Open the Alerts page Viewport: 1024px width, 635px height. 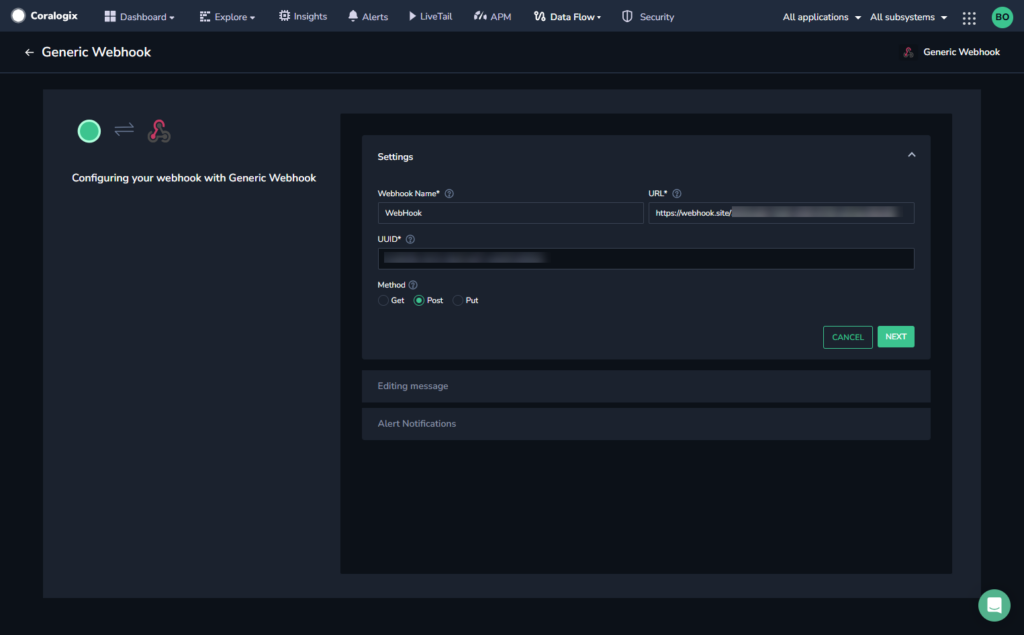pyautogui.click(x=368, y=16)
